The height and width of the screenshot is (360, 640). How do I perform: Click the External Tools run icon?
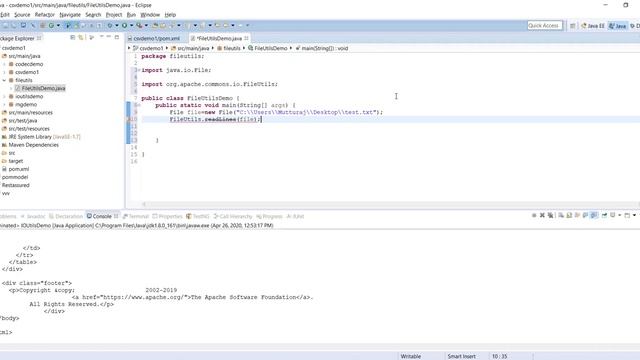tap(139, 25)
